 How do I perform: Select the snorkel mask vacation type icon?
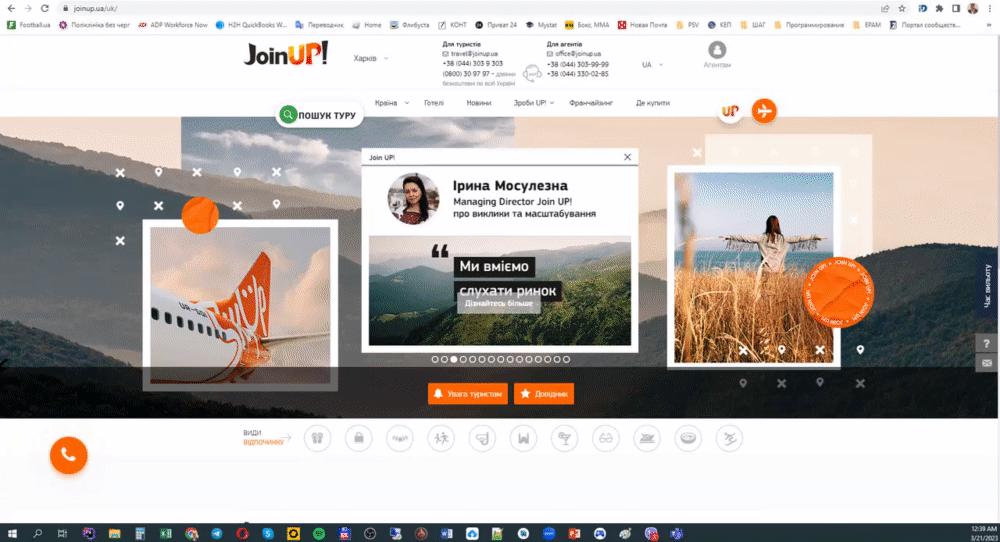[482, 438]
